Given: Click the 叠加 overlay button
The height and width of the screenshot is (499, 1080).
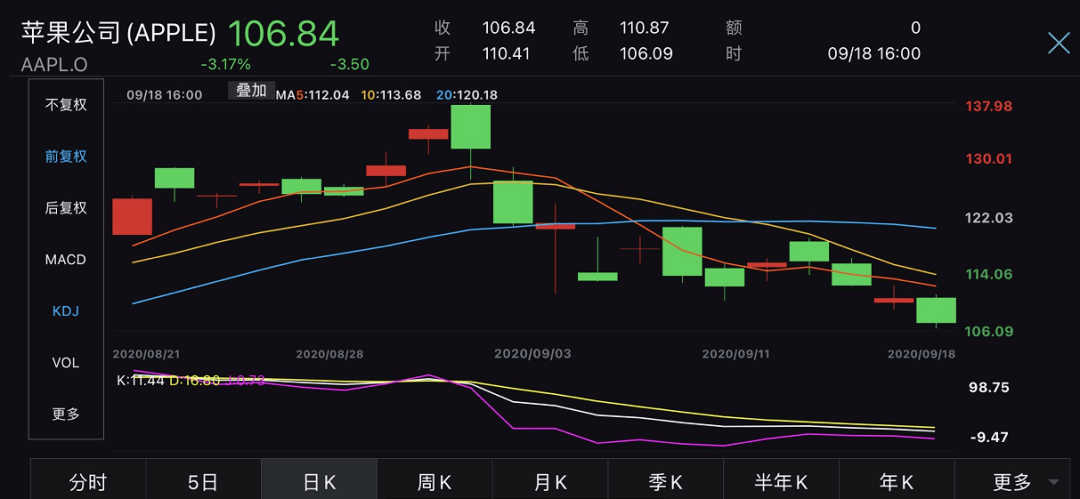Looking at the screenshot, I should point(251,91).
